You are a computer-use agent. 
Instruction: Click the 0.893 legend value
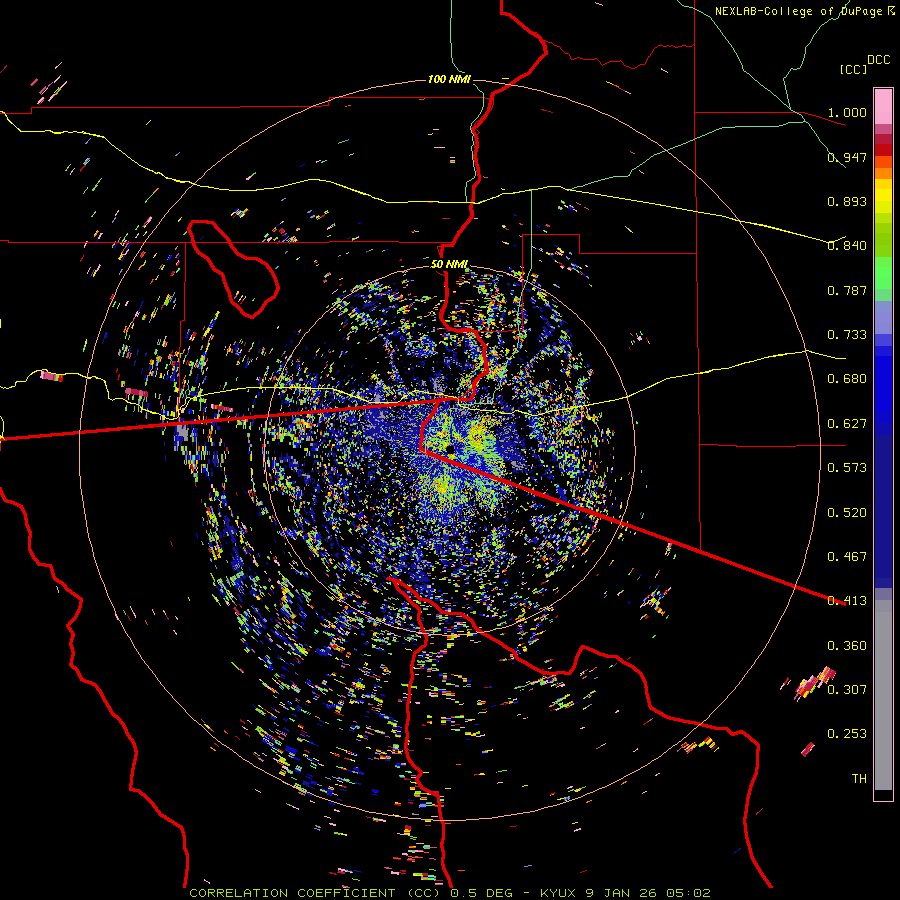point(847,201)
